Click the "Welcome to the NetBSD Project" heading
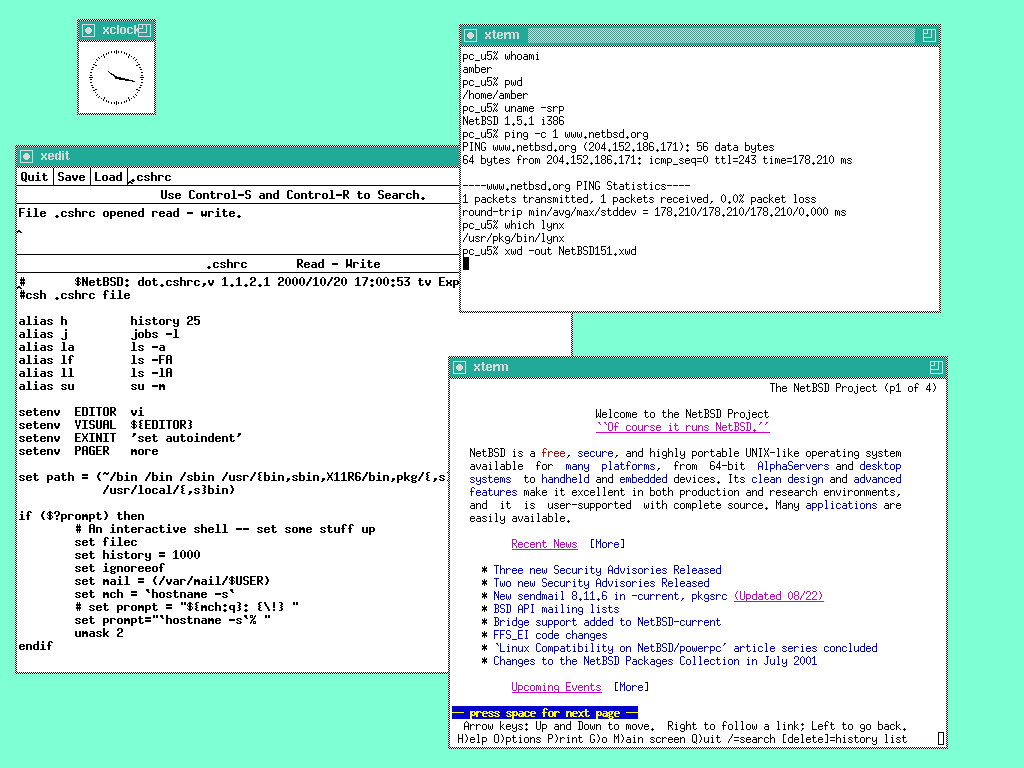Screen dimensions: 1024x768 pos(682,414)
